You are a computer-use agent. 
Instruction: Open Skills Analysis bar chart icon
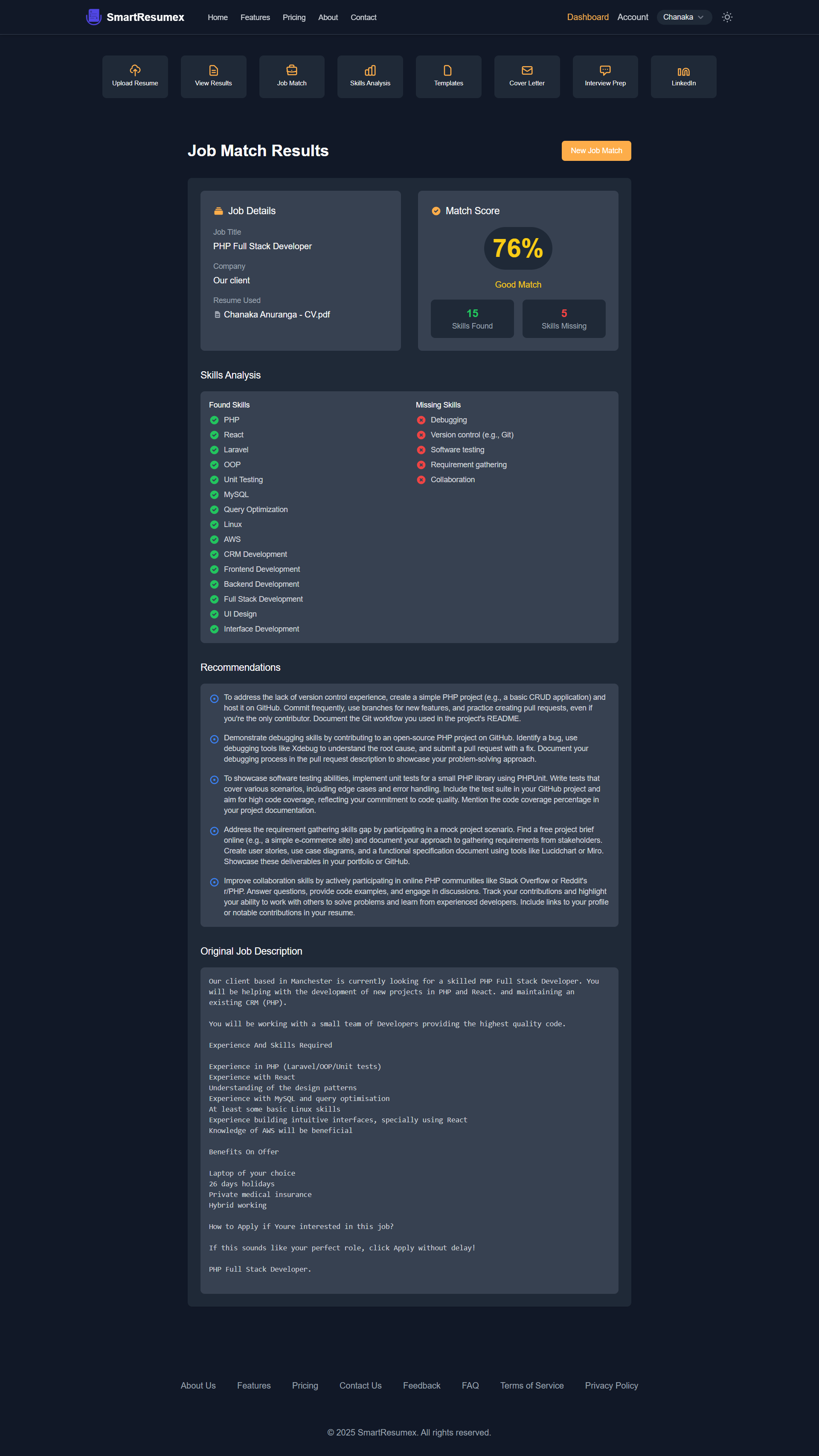370,70
